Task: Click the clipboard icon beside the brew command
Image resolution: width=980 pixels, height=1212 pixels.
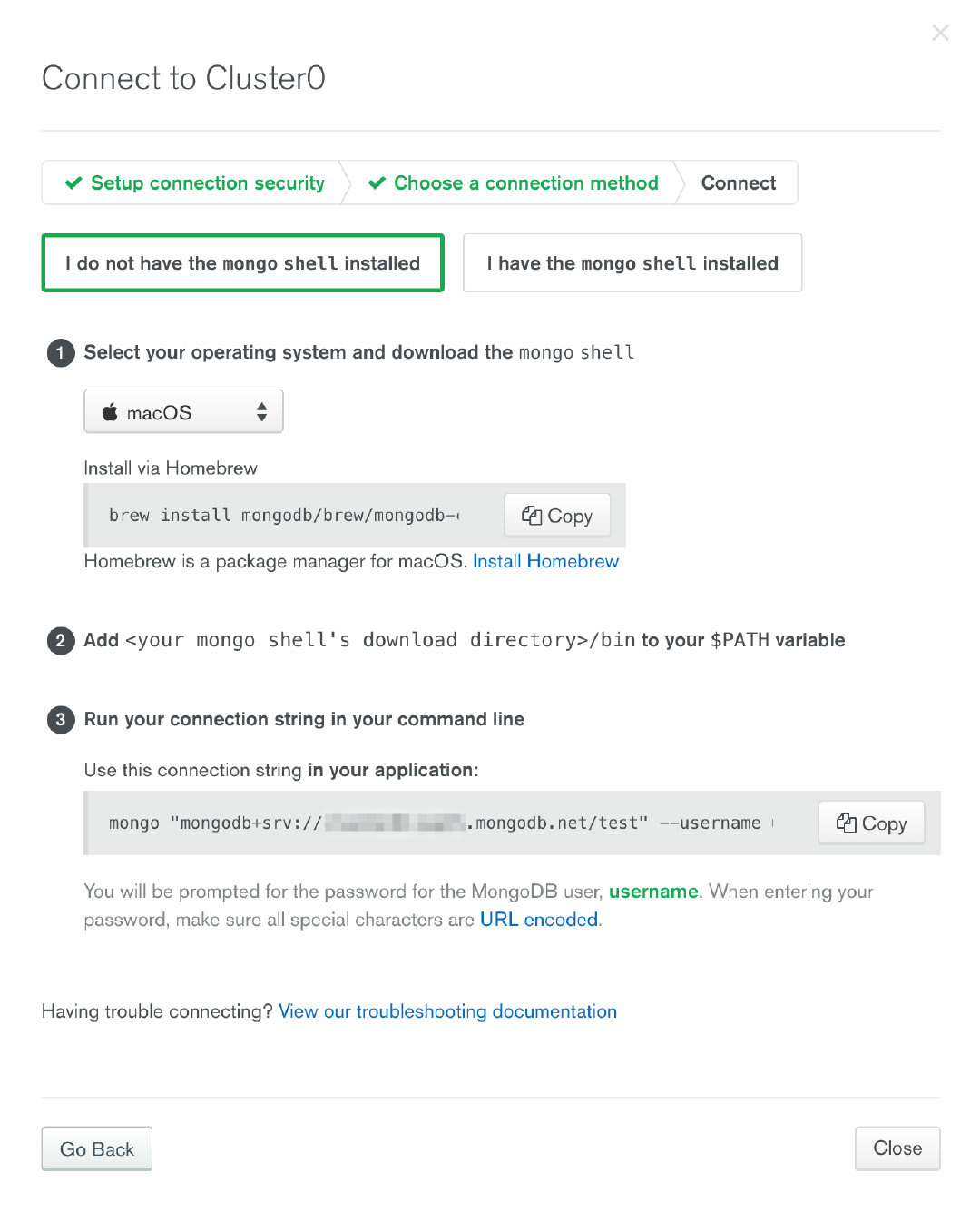Action: [x=532, y=516]
